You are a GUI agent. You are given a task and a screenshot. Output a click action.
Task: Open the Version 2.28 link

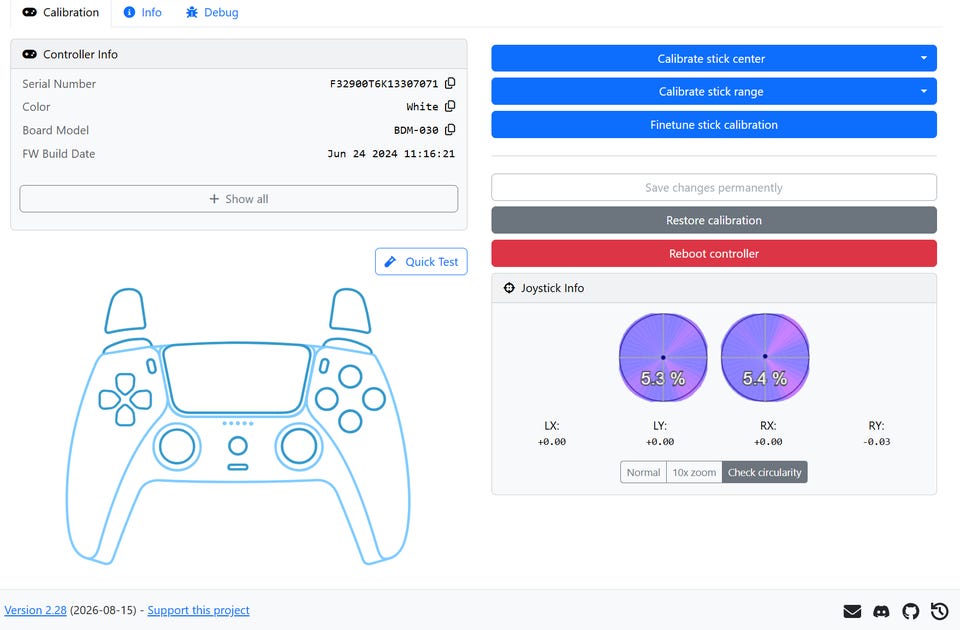tap(36, 610)
